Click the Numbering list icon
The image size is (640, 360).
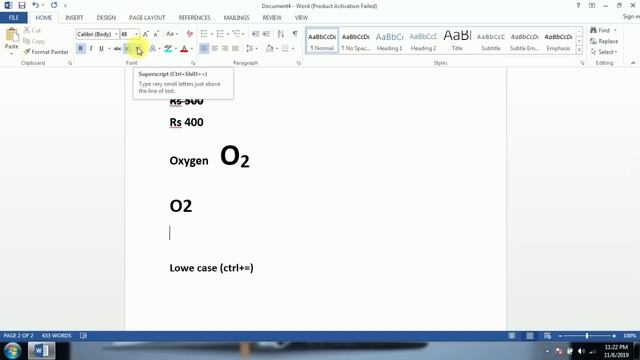(x=220, y=34)
